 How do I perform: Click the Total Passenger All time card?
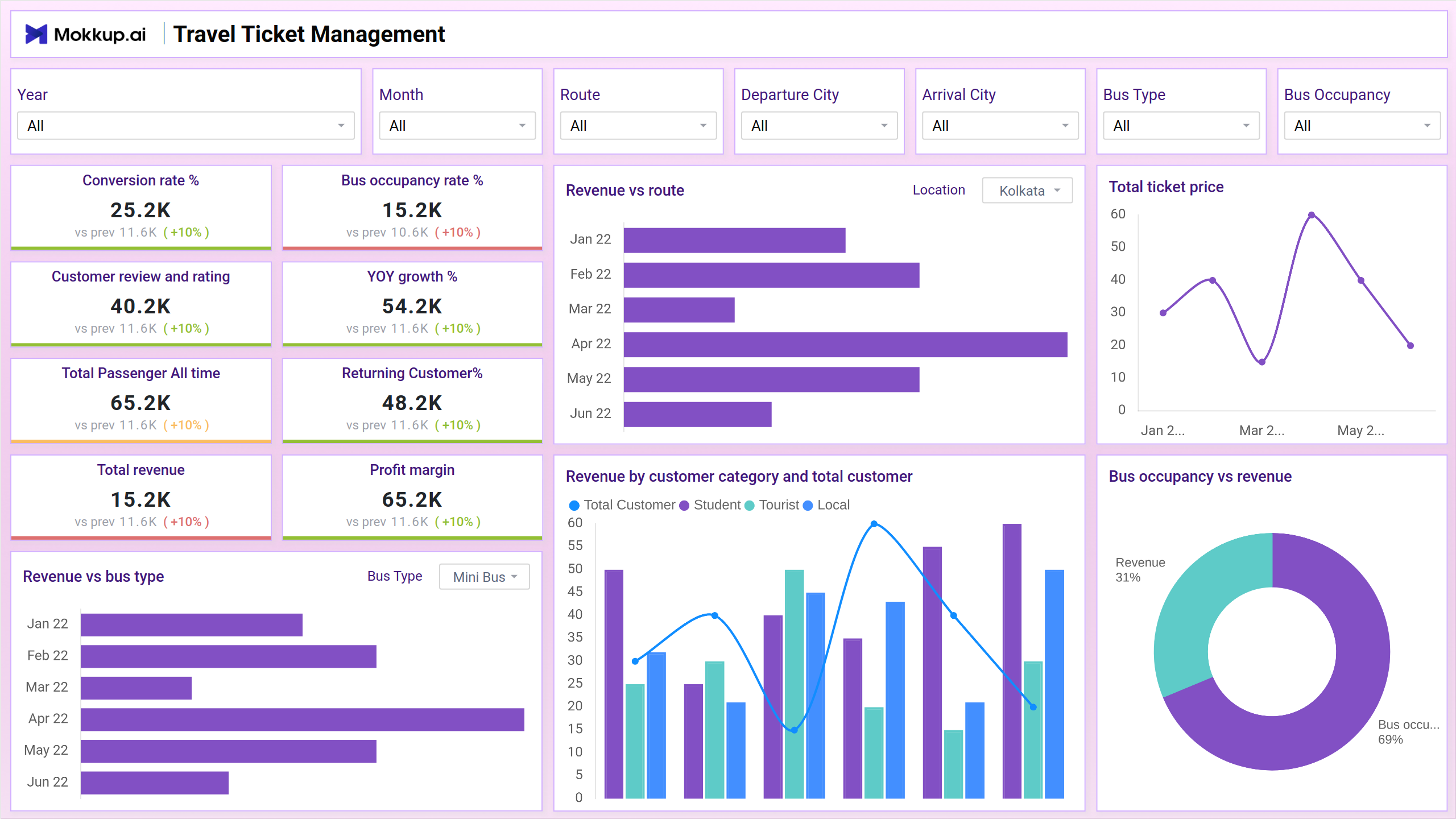tap(141, 400)
